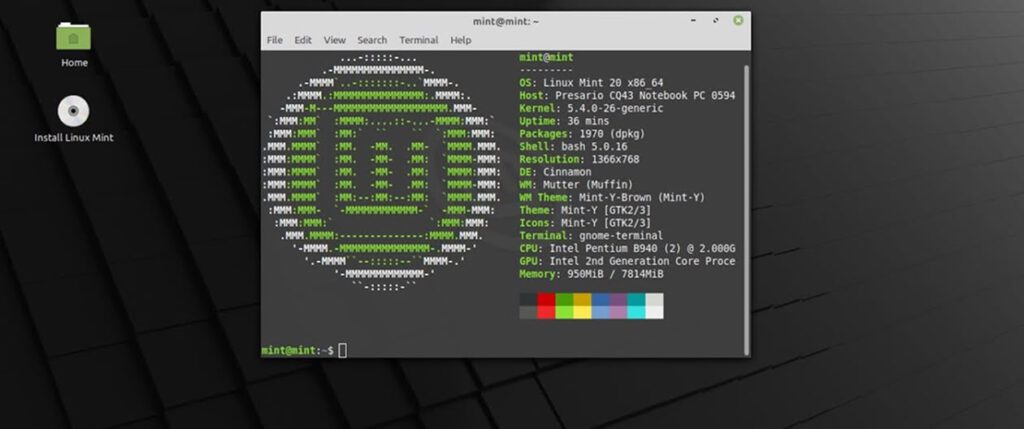1024x429 pixels.
Task: Click the terminal vertical scrollbar
Action: pos(746,209)
